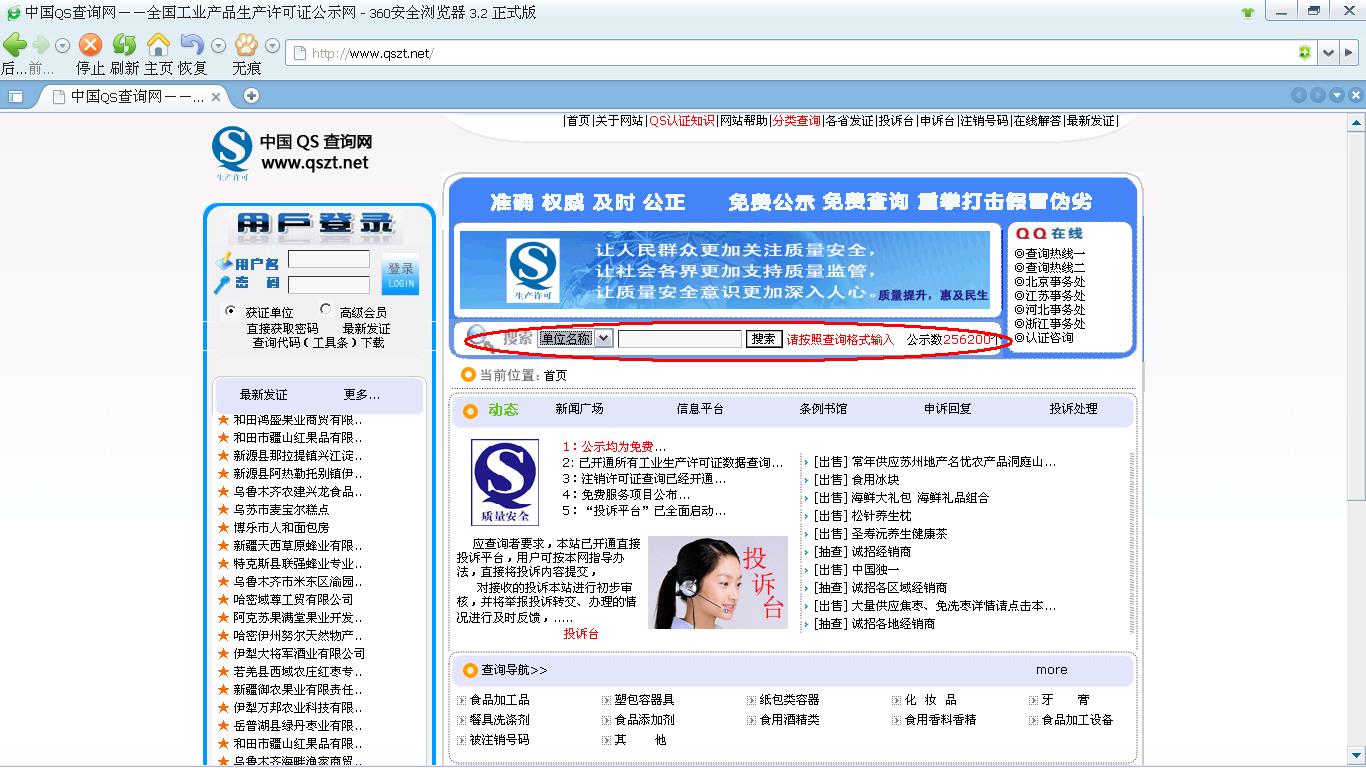The image size is (1366, 768).
Task: Click the tab scroll left arrow icon
Action: pos(1299,96)
